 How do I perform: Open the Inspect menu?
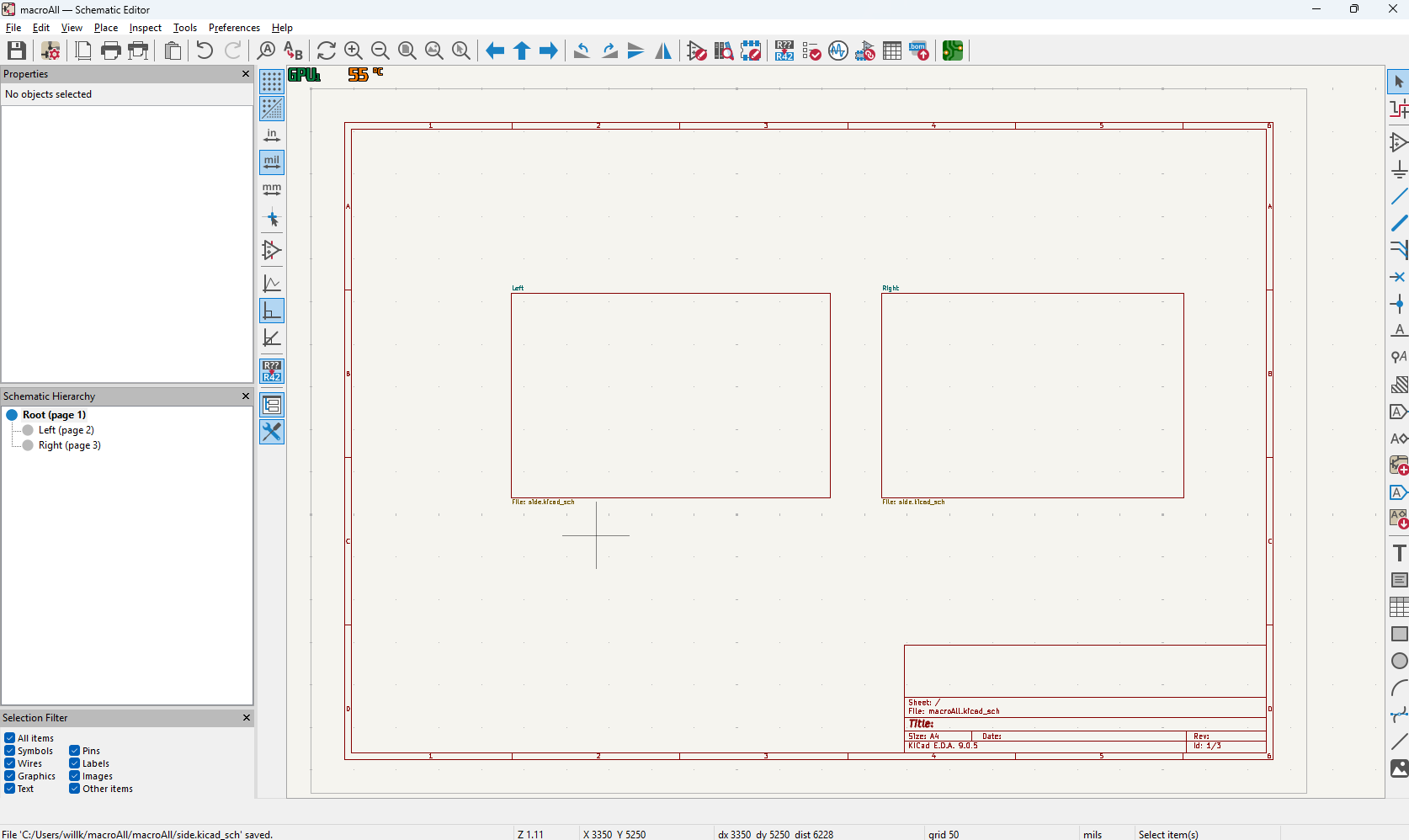145,28
